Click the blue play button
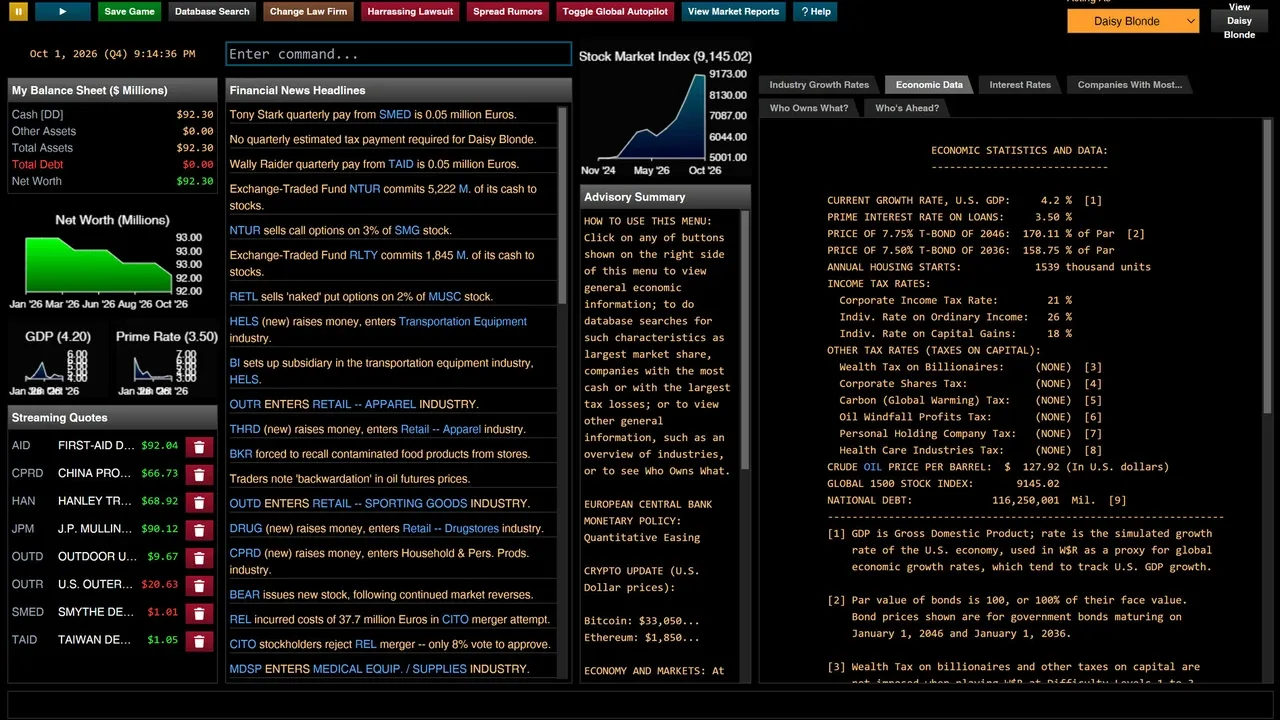The image size is (1280, 720). point(62,12)
